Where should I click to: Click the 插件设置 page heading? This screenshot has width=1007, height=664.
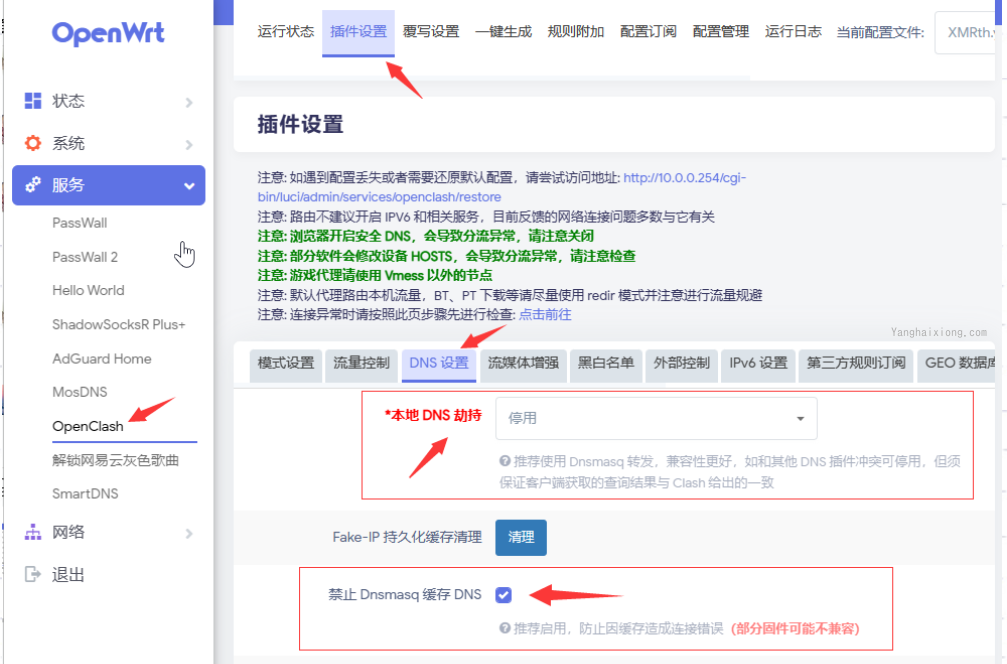pos(301,124)
